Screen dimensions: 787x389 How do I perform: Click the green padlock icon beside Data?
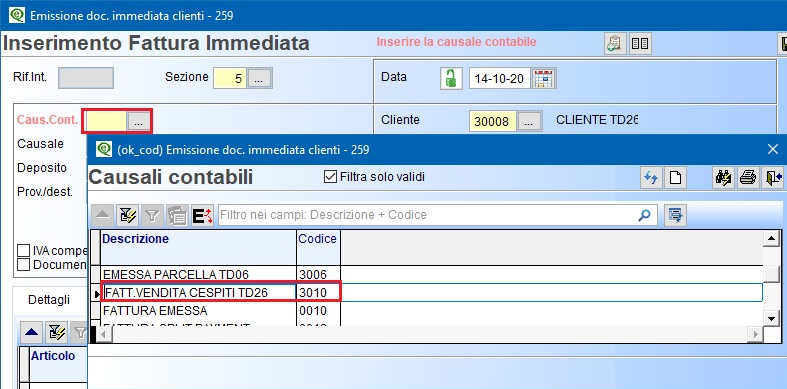pos(451,79)
